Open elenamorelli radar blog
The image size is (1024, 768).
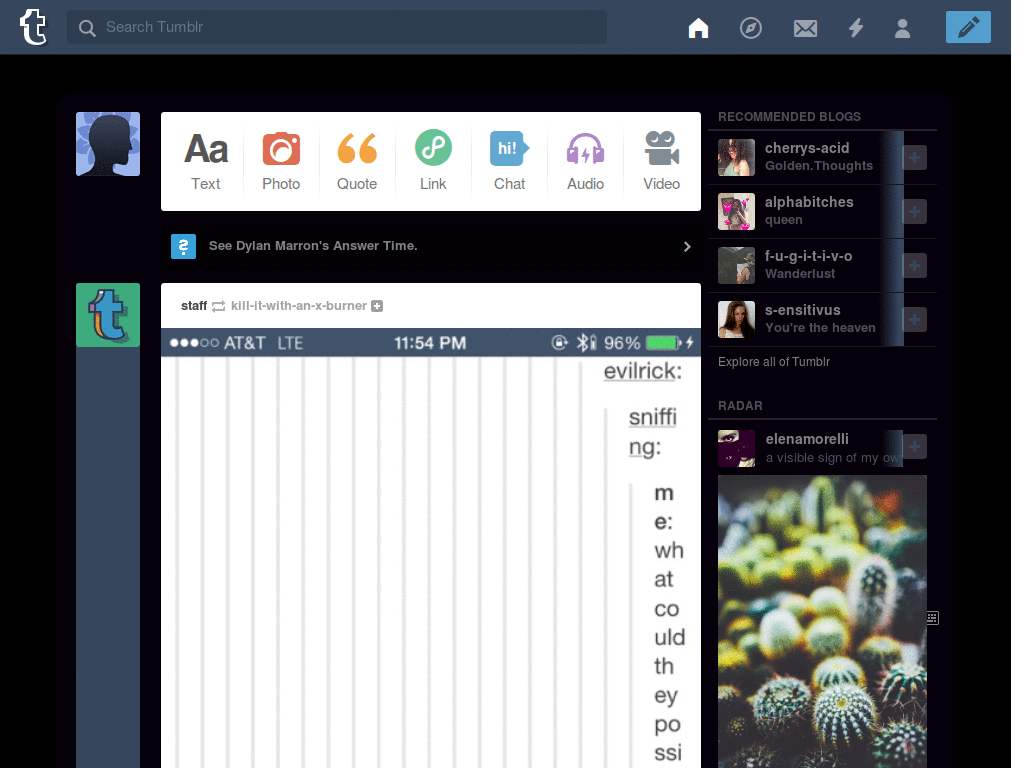click(x=807, y=439)
